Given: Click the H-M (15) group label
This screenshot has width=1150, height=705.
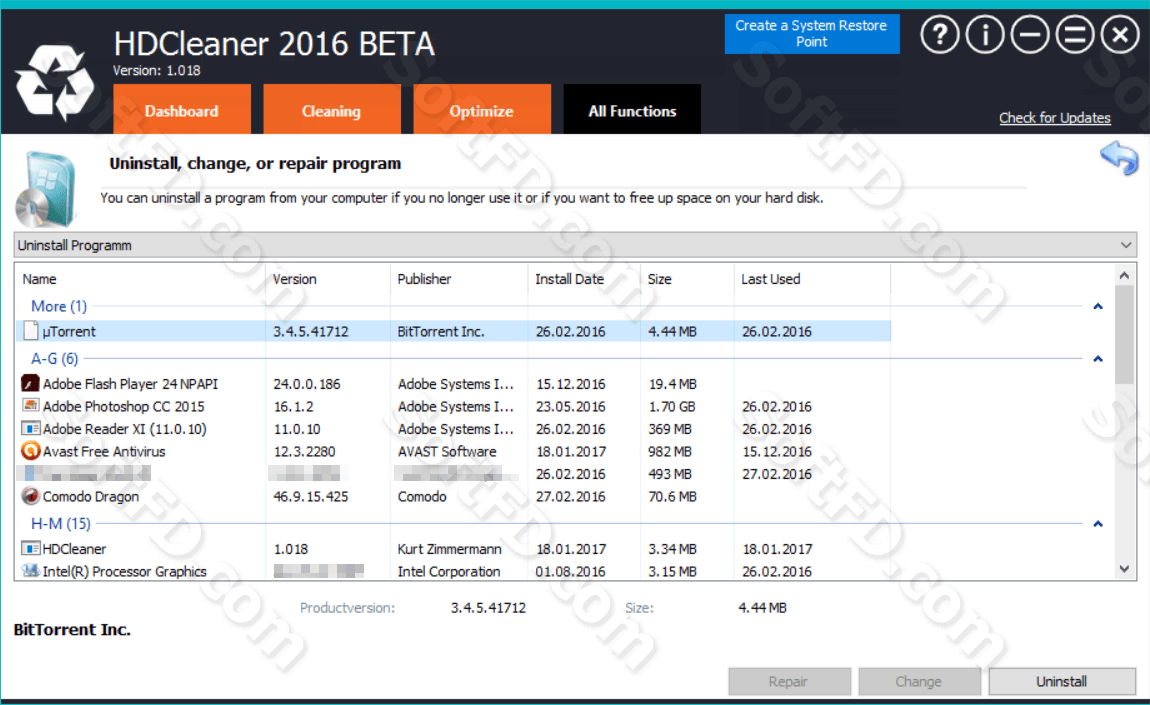Looking at the screenshot, I should click(61, 524).
